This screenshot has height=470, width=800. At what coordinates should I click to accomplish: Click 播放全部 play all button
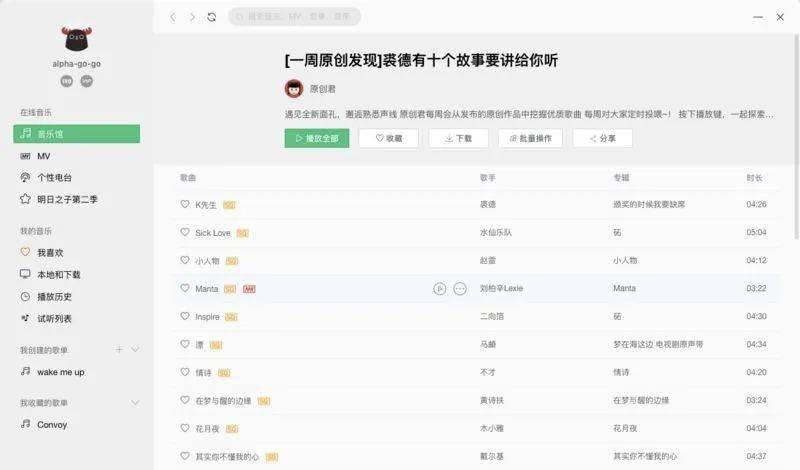pos(317,138)
